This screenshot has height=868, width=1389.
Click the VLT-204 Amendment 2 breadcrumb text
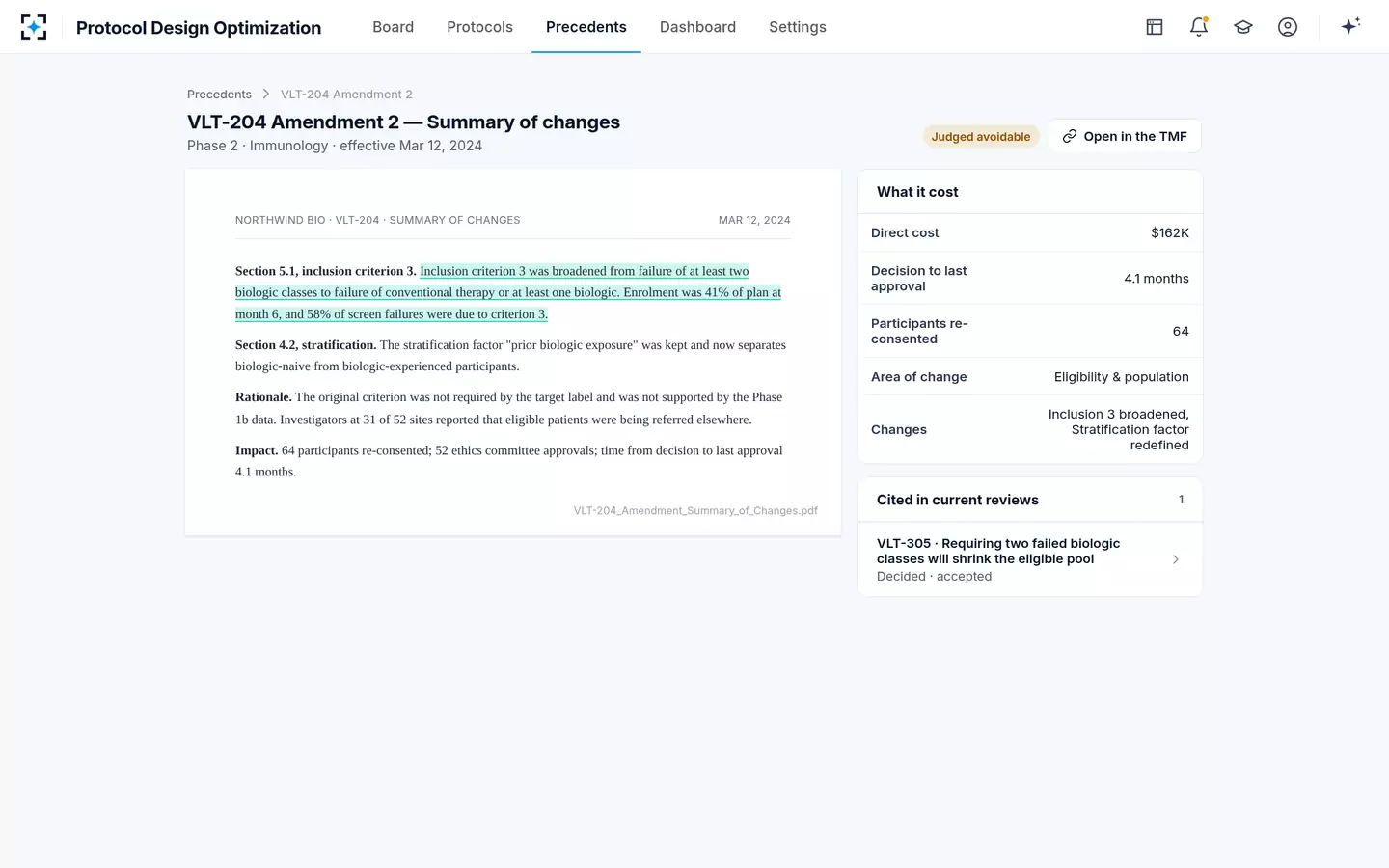tap(346, 95)
